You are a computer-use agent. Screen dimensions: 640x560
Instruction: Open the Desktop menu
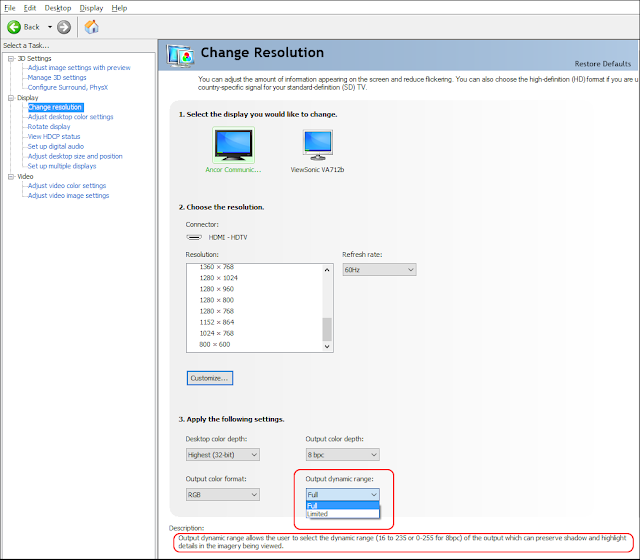pos(58,8)
